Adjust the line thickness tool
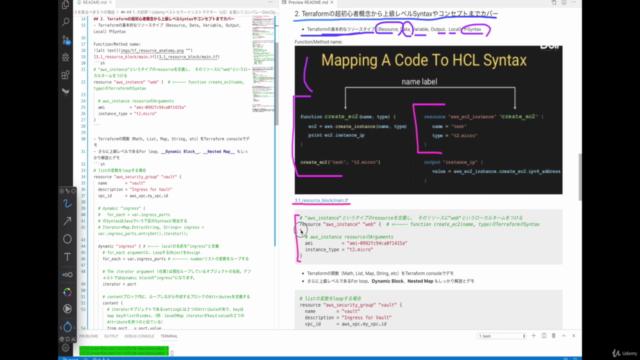 67,275
